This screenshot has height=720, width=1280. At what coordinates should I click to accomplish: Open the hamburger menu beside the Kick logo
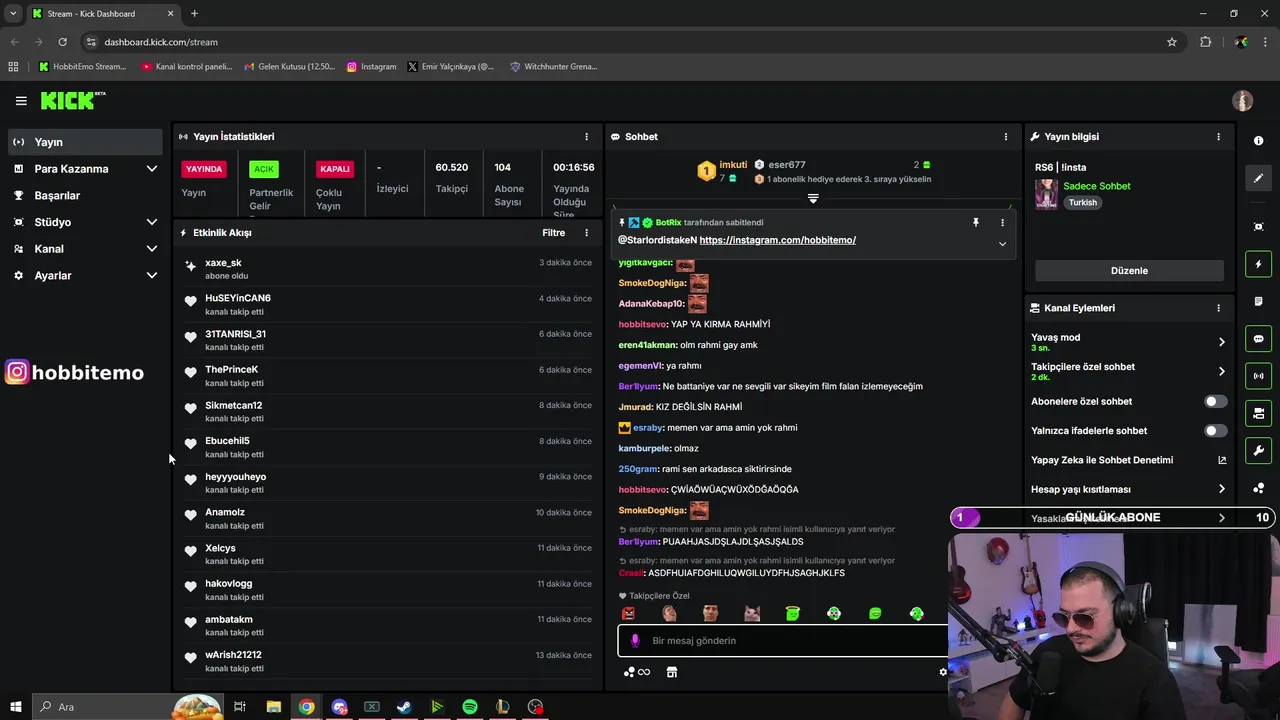(x=21, y=100)
